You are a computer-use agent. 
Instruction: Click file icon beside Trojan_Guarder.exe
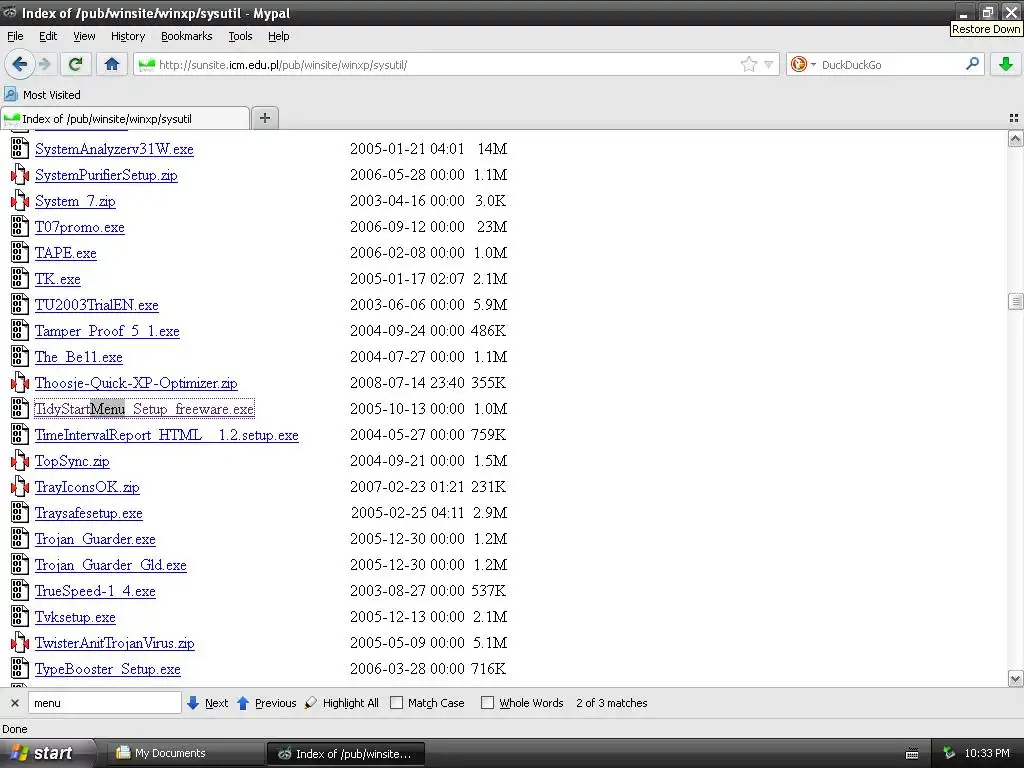pos(20,539)
